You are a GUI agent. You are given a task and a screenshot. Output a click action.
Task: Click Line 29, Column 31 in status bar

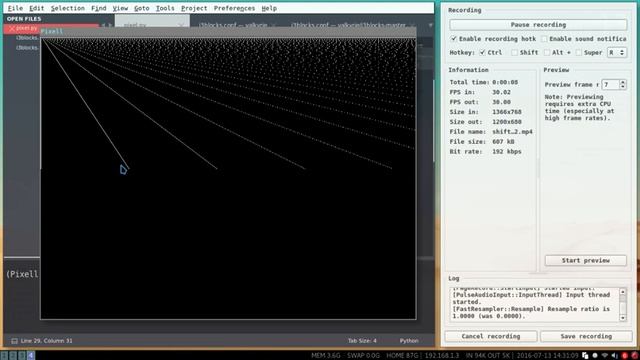coord(47,341)
